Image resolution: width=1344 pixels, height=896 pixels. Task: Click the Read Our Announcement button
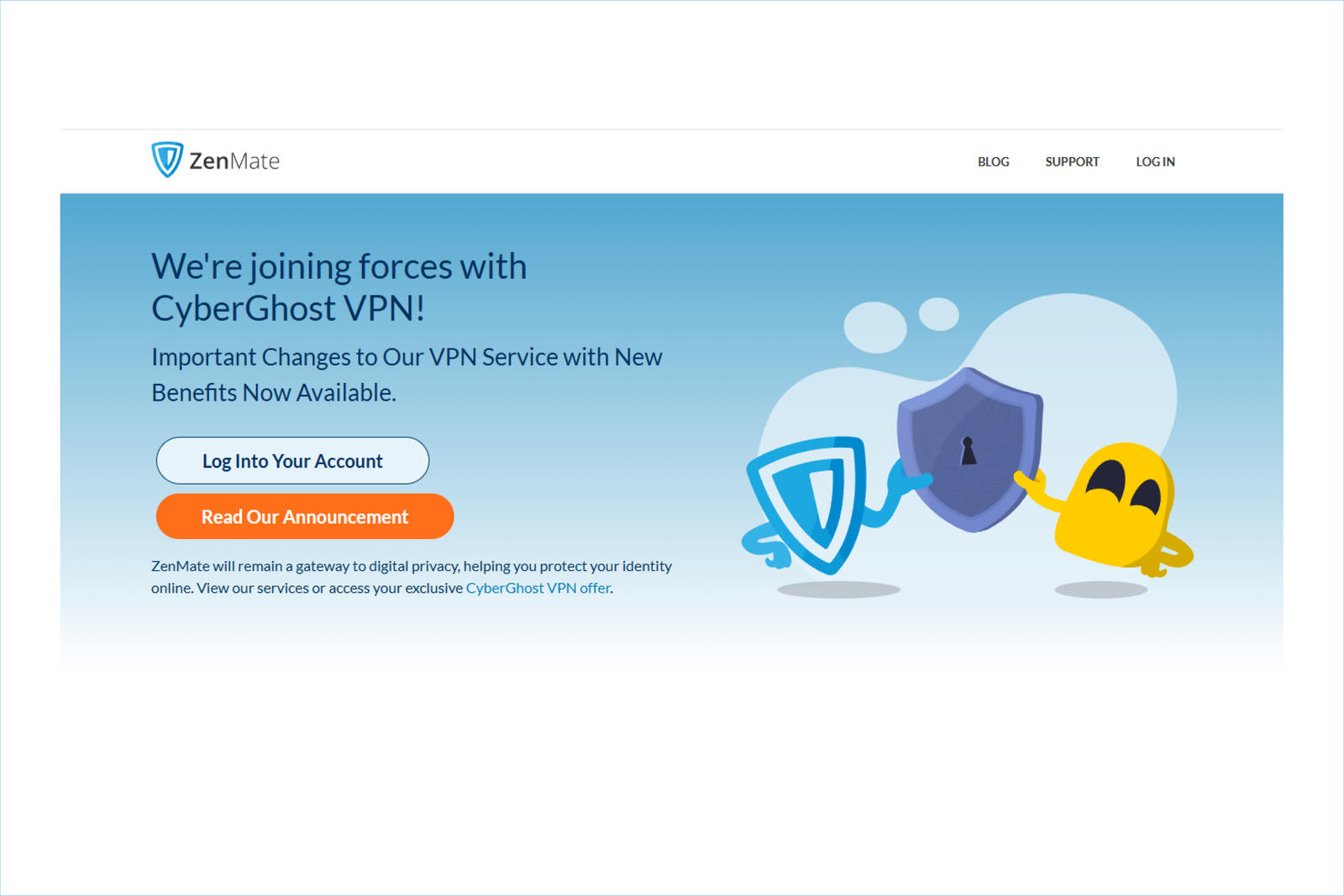[305, 516]
